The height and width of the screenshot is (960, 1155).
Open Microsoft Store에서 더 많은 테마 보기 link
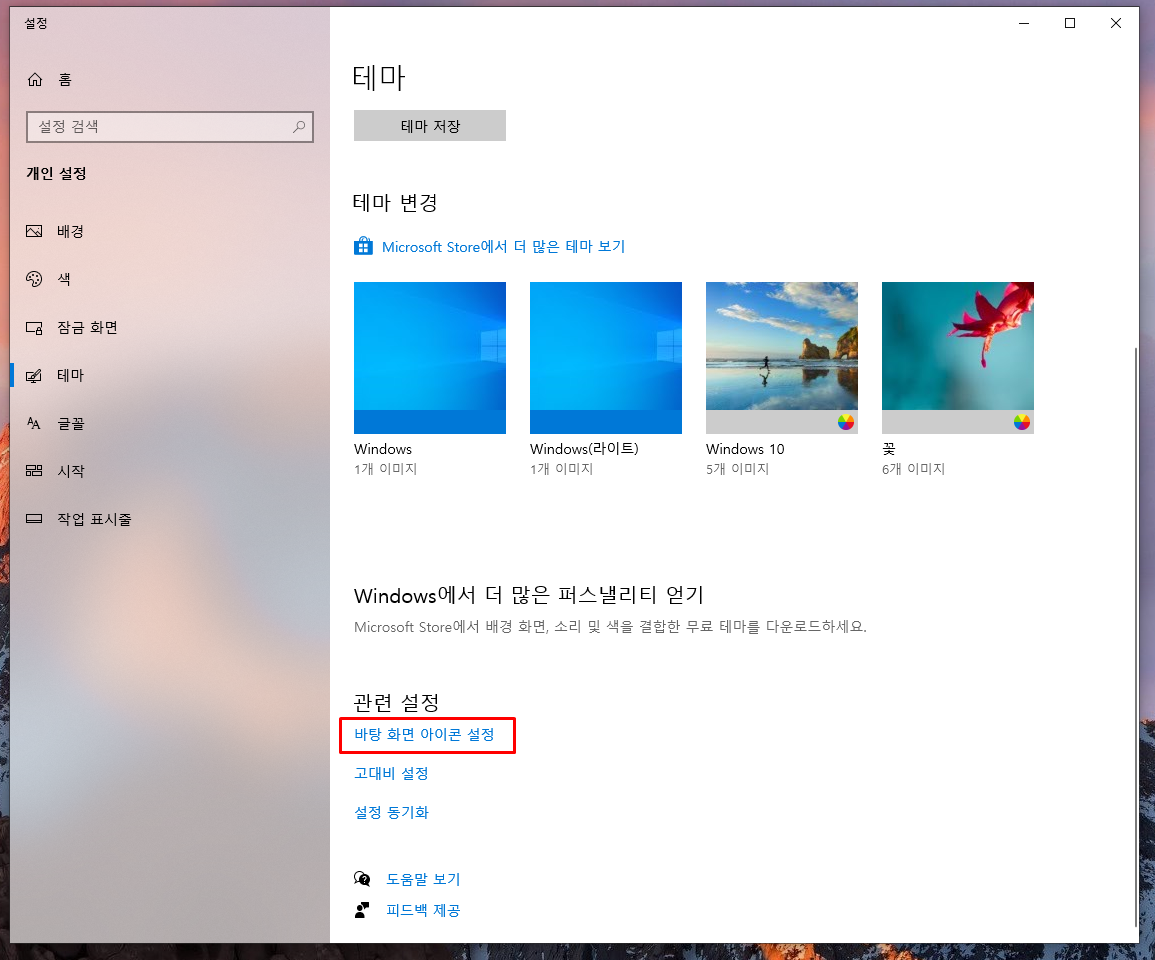[503, 246]
